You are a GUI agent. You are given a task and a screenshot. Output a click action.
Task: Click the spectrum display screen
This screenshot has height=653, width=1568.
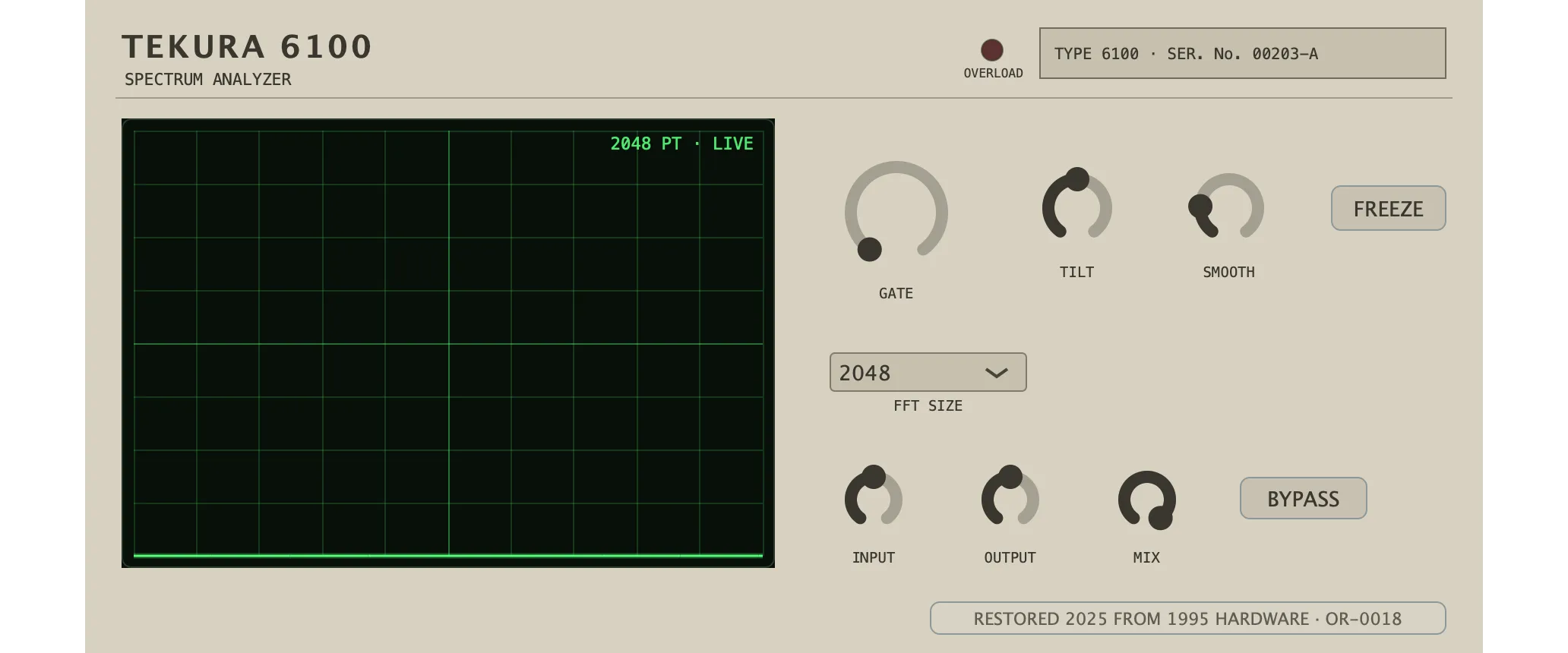[448, 343]
